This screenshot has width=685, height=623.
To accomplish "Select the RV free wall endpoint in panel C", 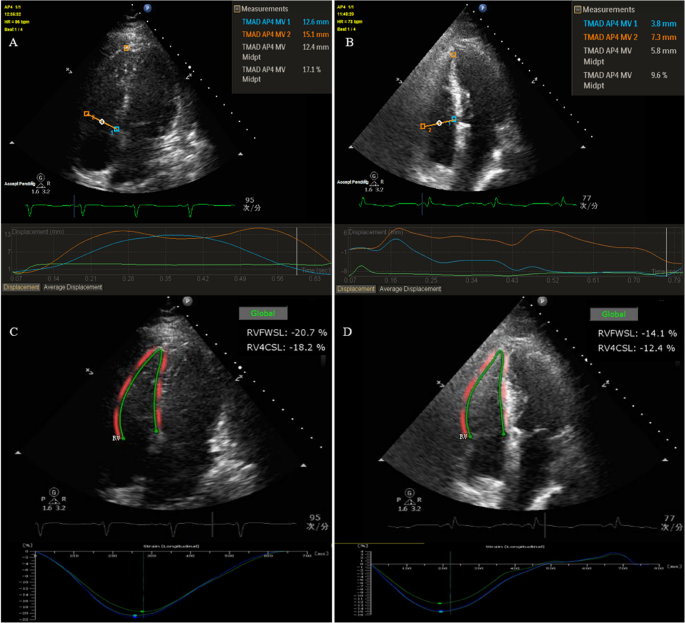I will 123,438.
